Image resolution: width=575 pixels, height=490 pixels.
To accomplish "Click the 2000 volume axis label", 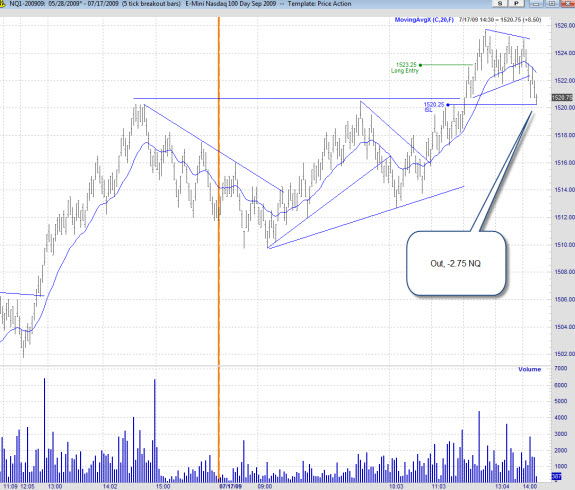I will pyautogui.click(x=561, y=451).
